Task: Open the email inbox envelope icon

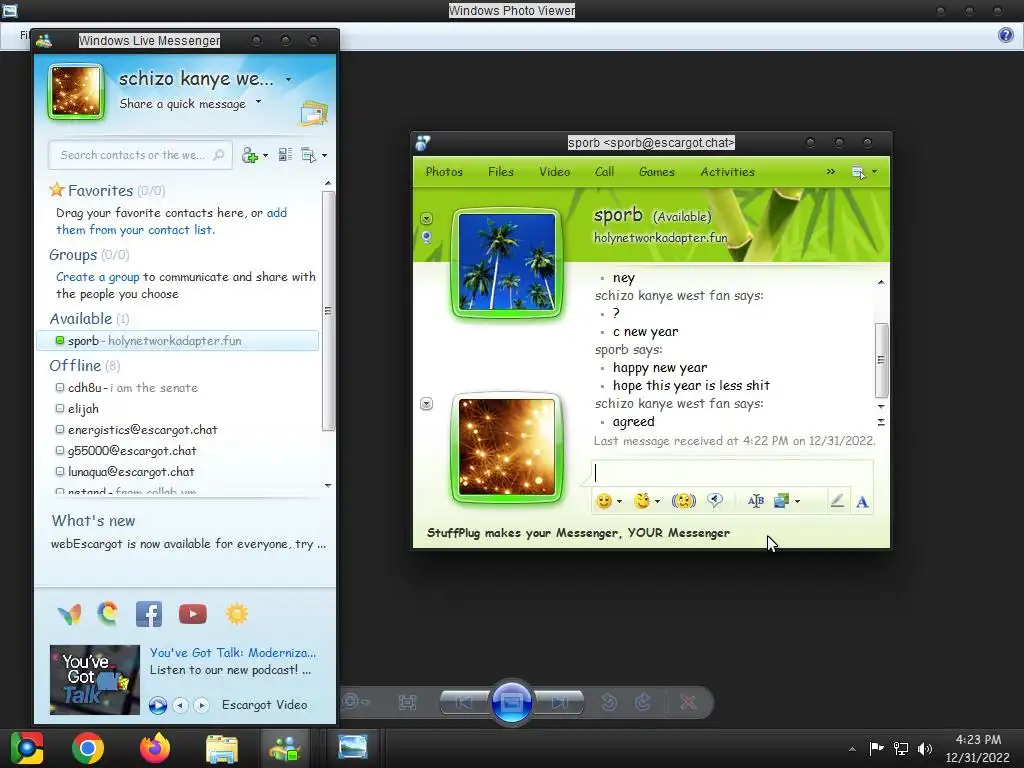Action: (313, 114)
